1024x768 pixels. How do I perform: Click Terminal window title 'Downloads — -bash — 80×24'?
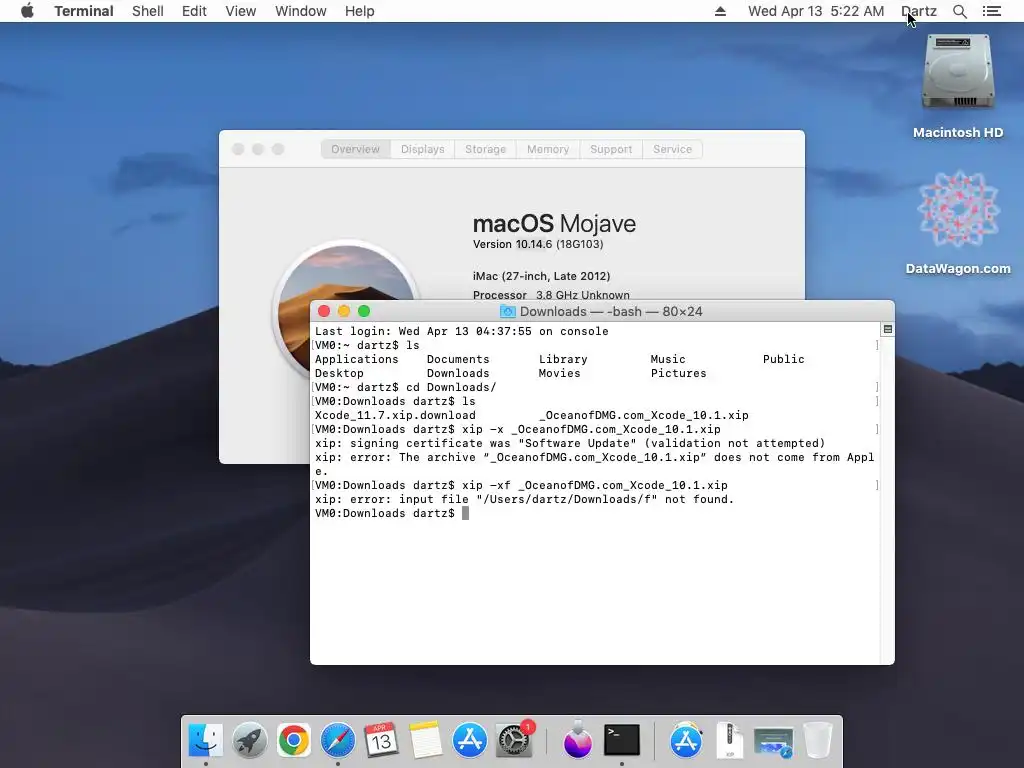pos(611,312)
